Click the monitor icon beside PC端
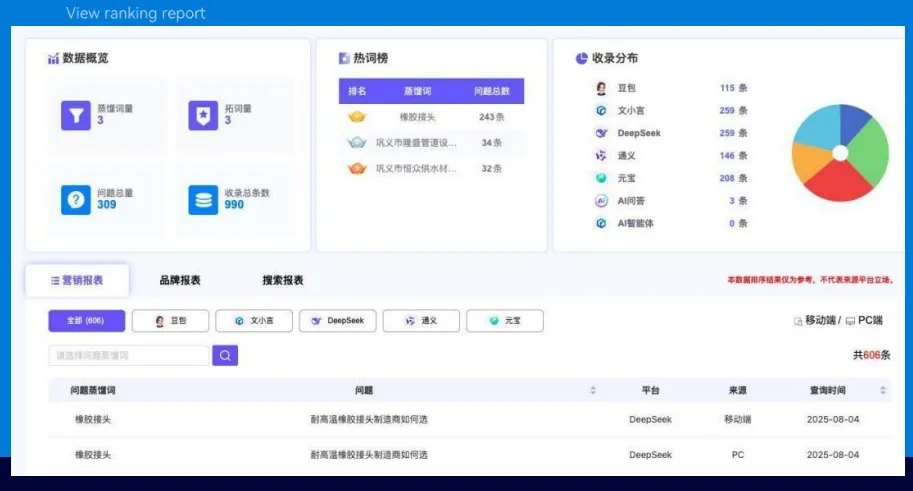The image size is (913, 491). pos(850,321)
